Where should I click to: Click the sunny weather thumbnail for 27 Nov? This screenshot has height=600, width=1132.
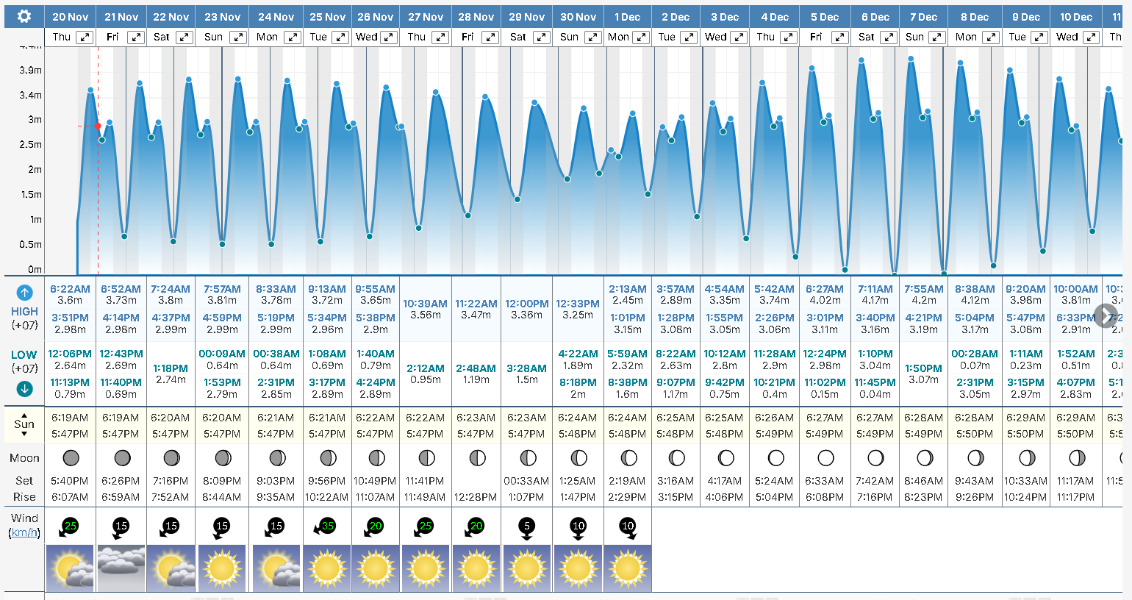click(425, 568)
